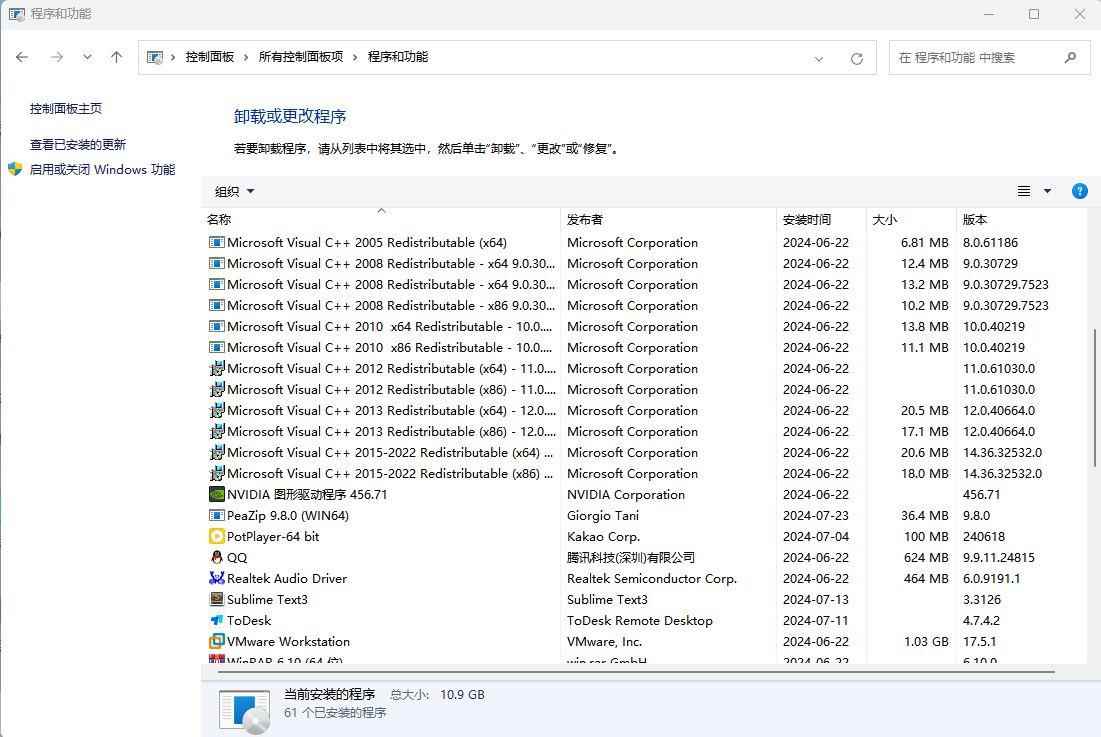1101x737 pixels.
Task: Sort by the 发布者 column header
Action: click(668, 219)
